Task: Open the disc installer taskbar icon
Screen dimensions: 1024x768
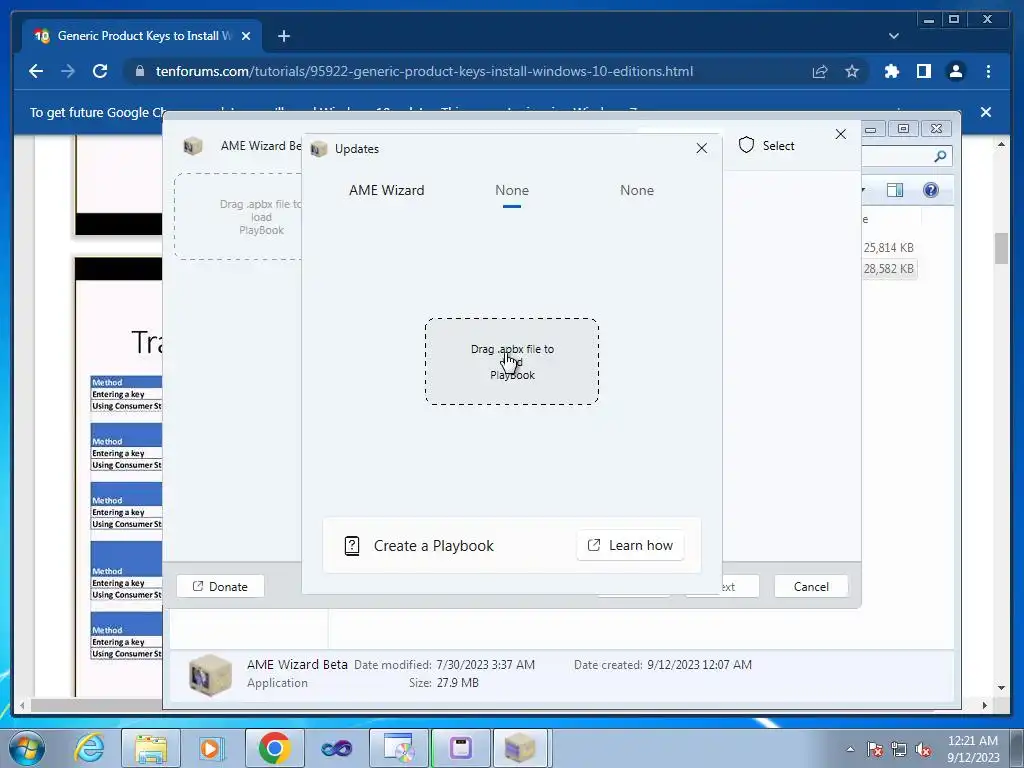Action: pos(398,748)
